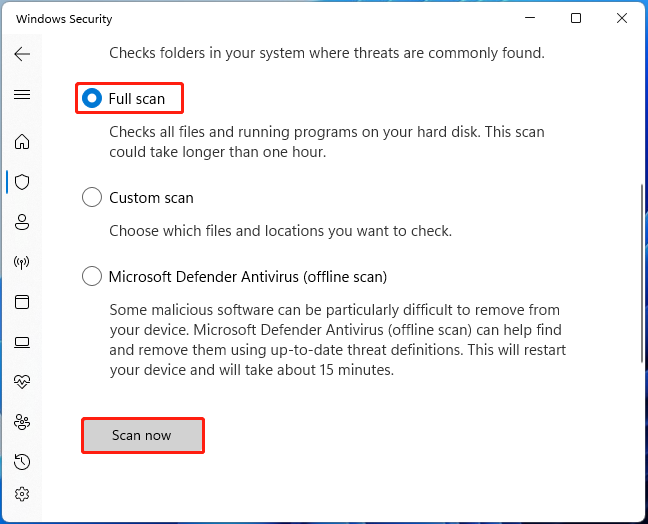Open the Home section icon

coord(22,141)
